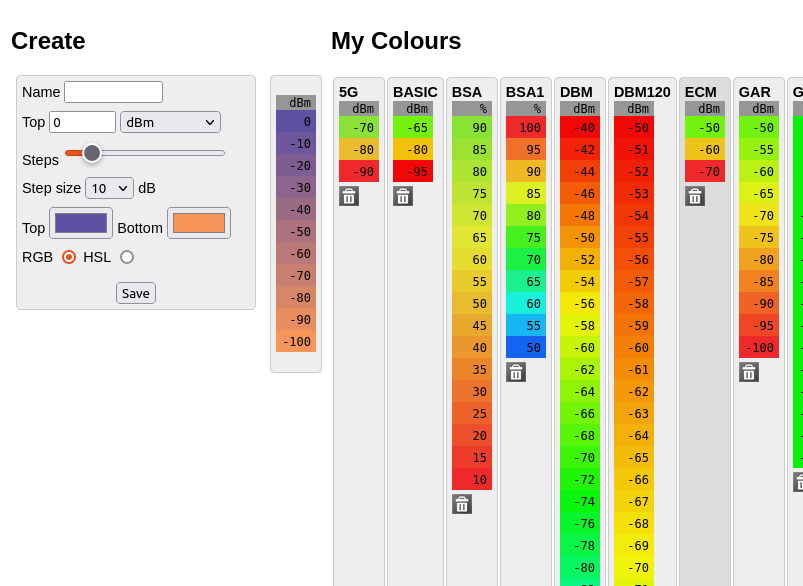
Task: Select the RGB radio button
Action: pos(69,257)
